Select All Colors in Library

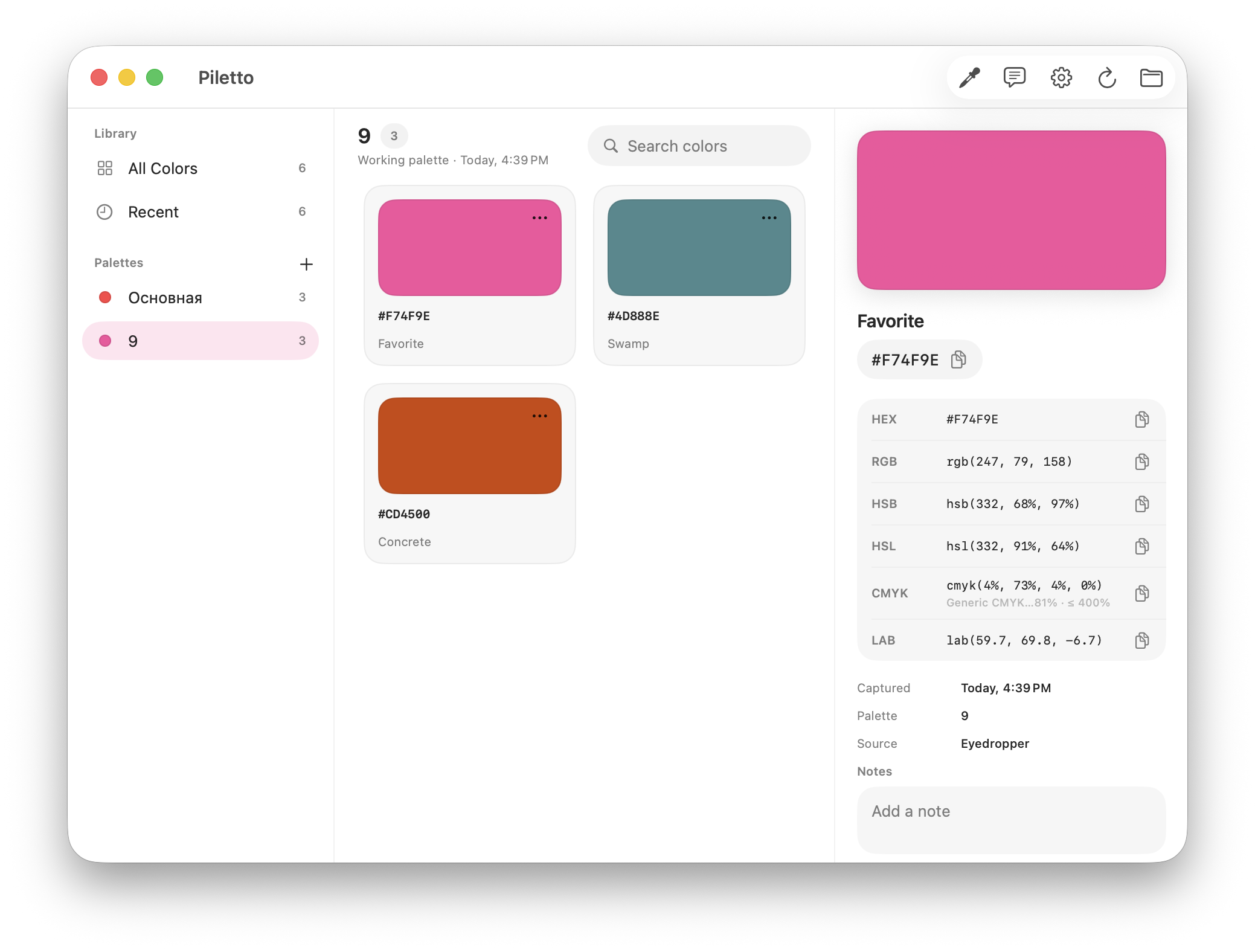[x=201, y=168]
